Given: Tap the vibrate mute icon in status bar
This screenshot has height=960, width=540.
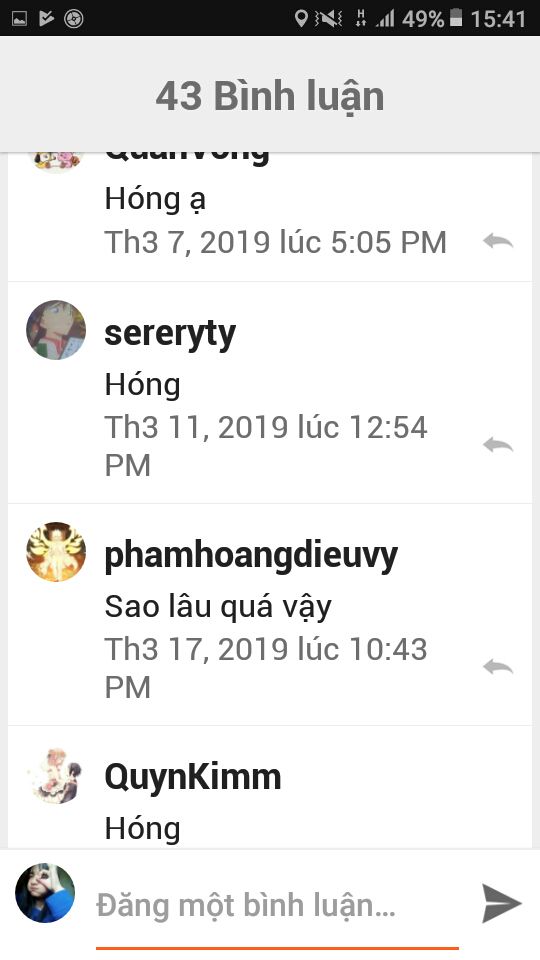Looking at the screenshot, I should 329,19.
